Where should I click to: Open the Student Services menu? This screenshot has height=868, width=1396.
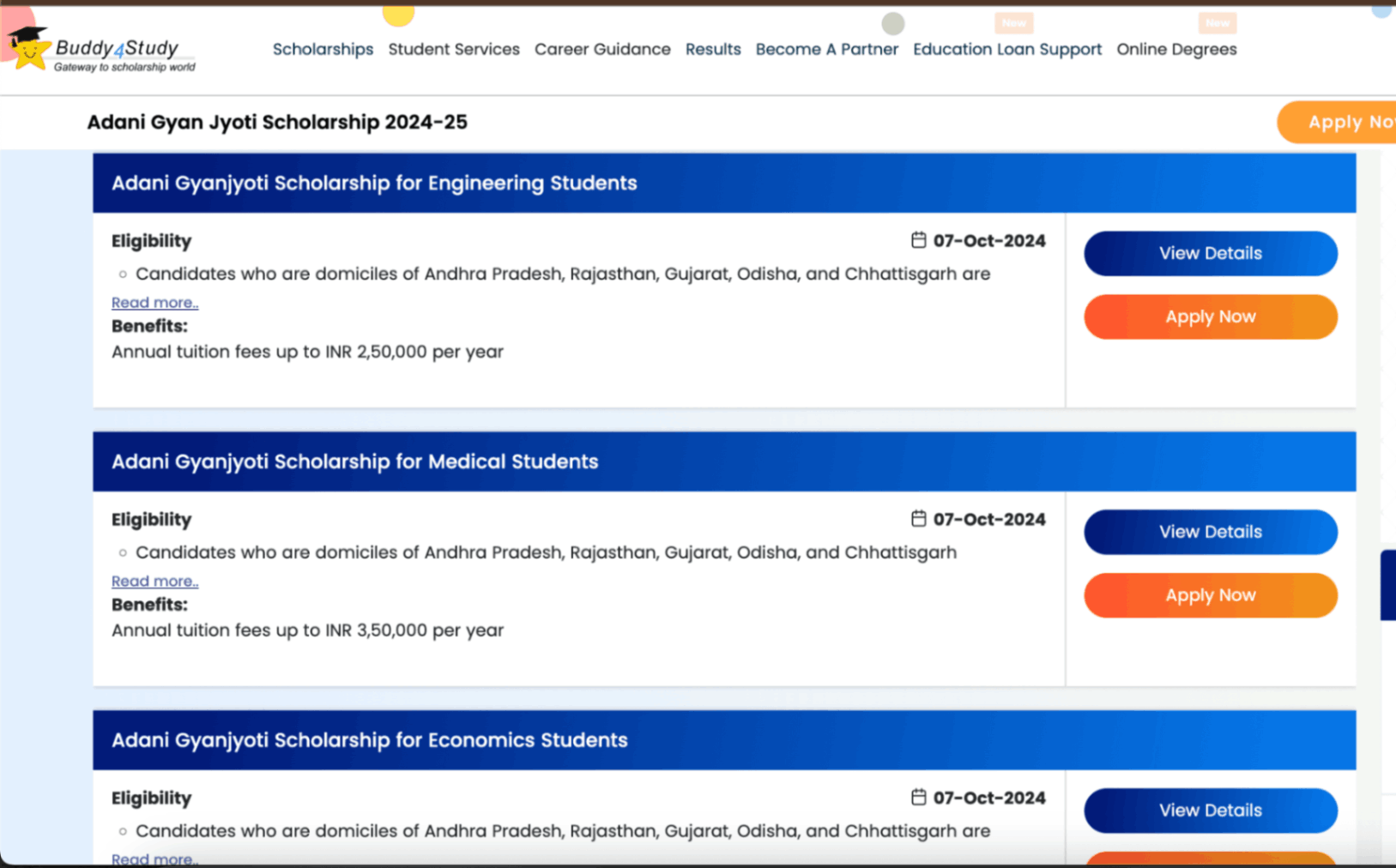click(454, 49)
